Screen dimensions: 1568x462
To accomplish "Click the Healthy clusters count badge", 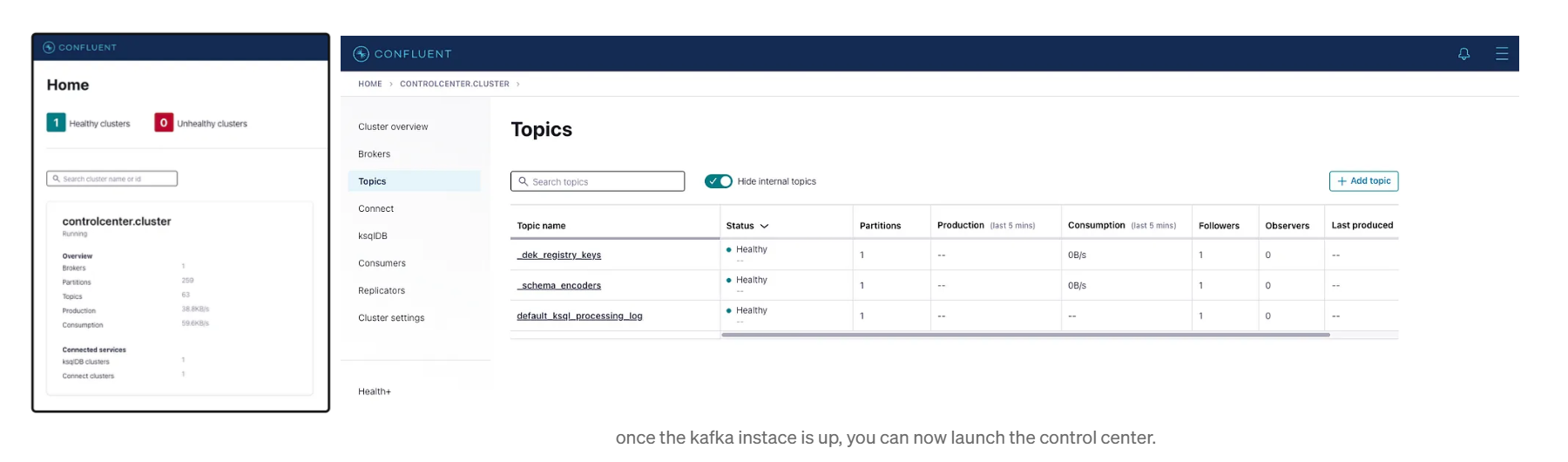I will point(56,123).
